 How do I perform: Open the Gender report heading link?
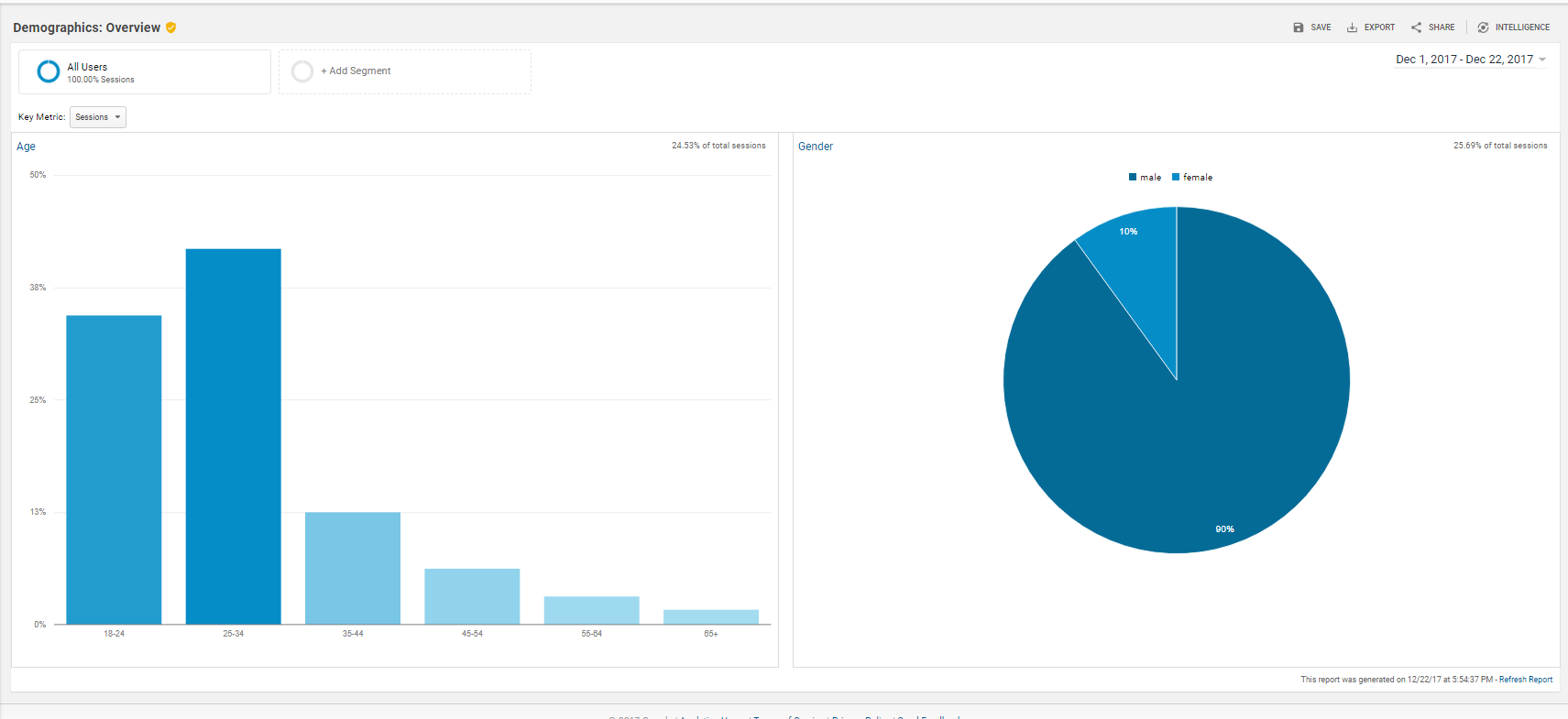click(x=815, y=147)
